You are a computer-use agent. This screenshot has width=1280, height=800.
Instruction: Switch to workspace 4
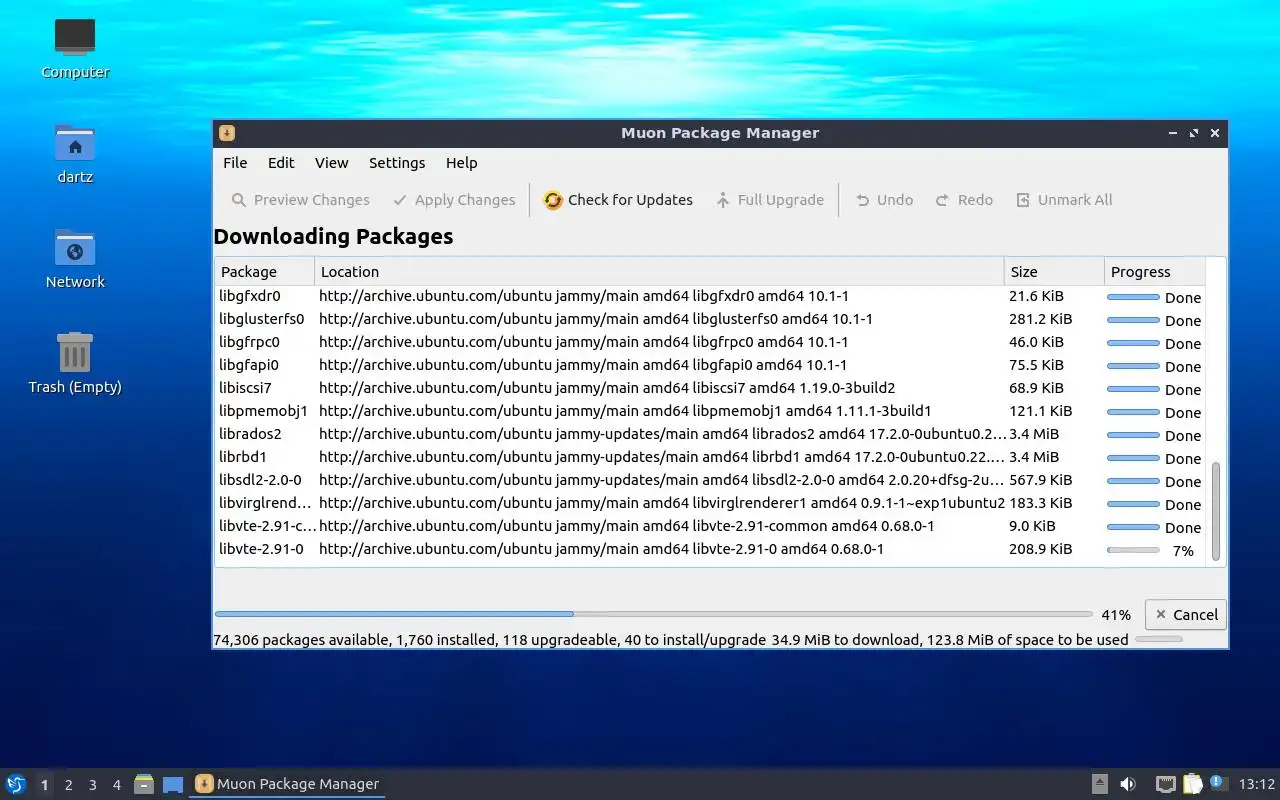coord(116,785)
